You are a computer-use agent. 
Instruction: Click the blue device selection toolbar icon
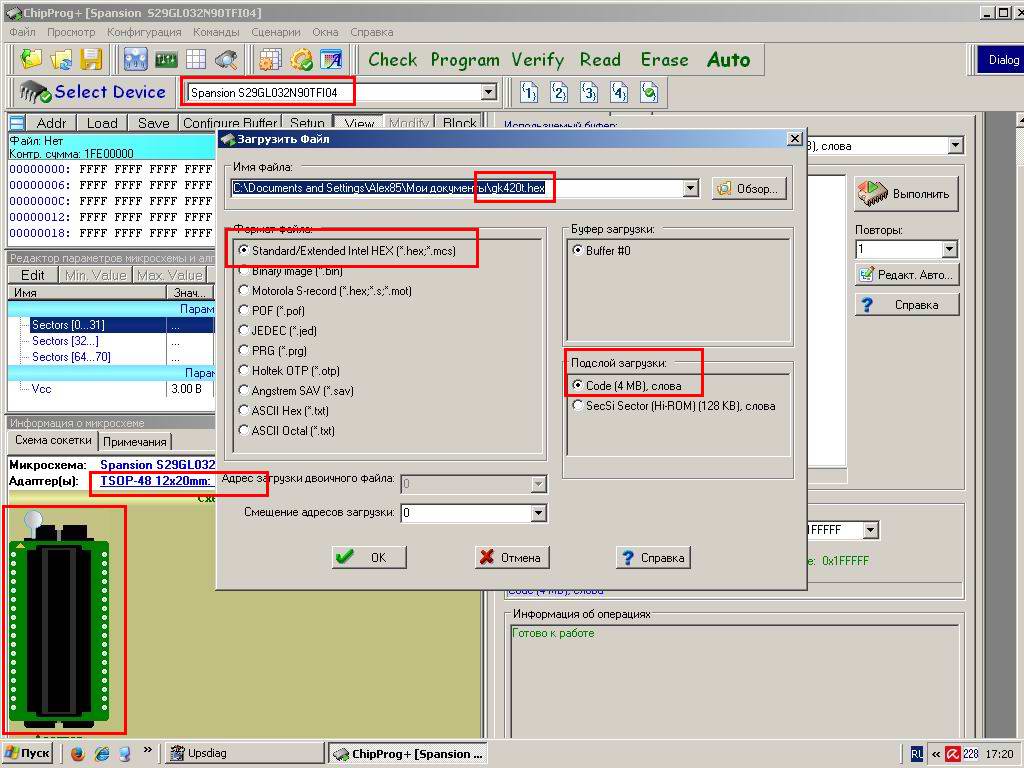(135, 59)
